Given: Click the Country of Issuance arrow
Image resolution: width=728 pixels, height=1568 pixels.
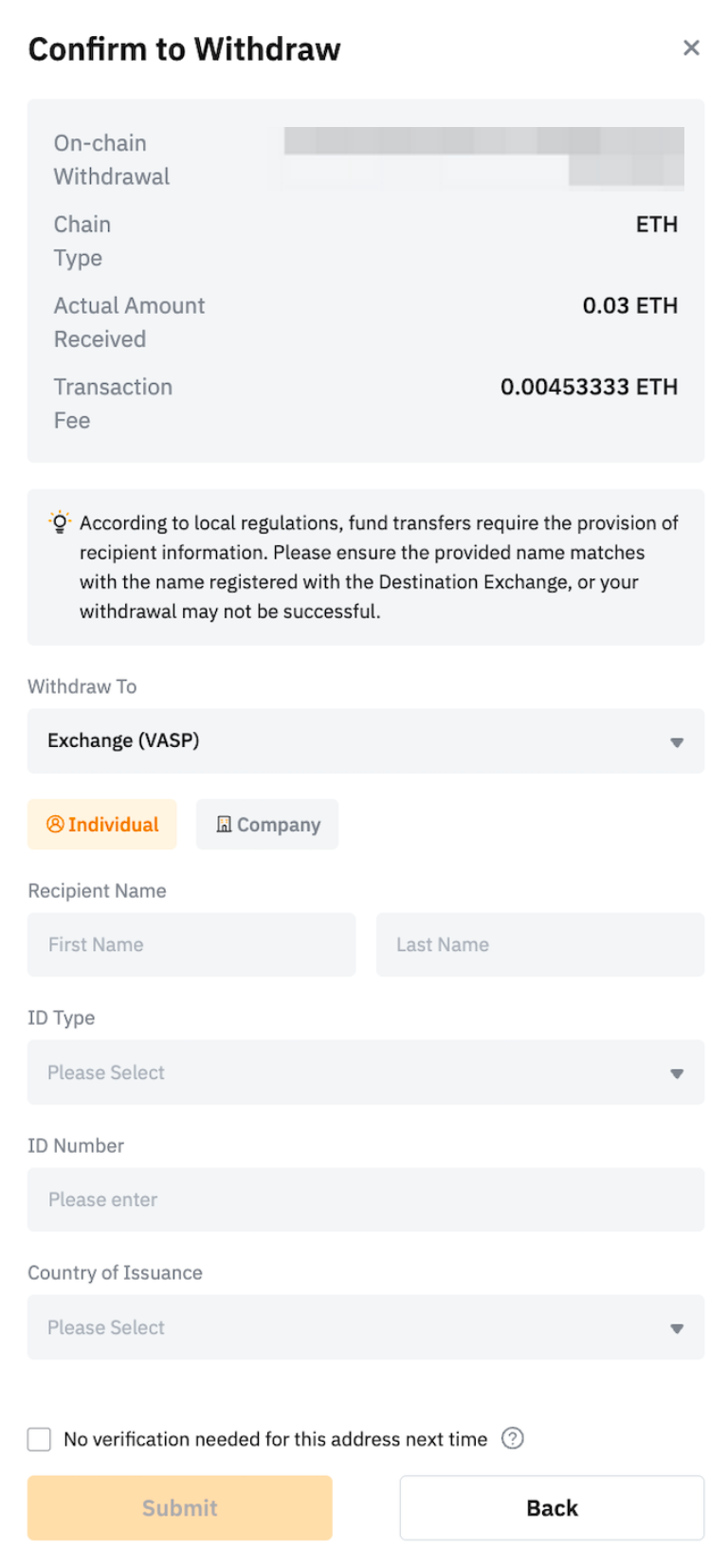Looking at the screenshot, I should pos(677,1329).
